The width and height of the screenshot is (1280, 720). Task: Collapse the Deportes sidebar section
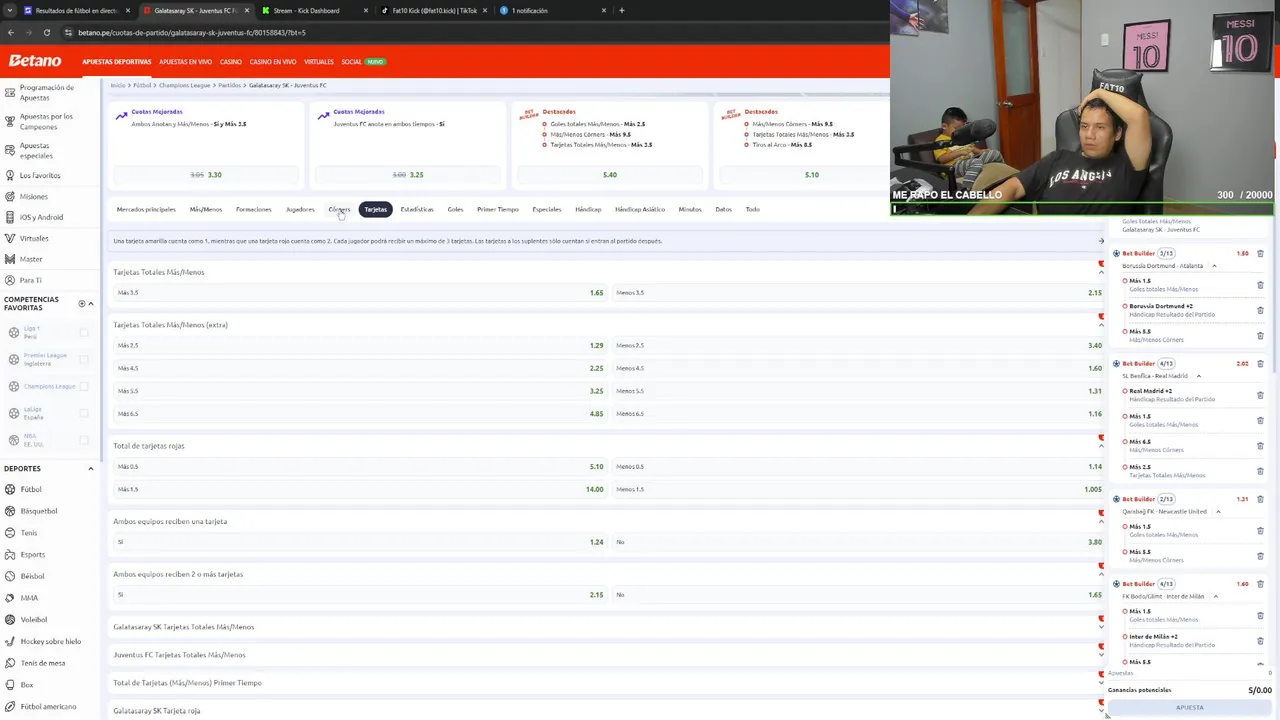(x=91, y=468)
